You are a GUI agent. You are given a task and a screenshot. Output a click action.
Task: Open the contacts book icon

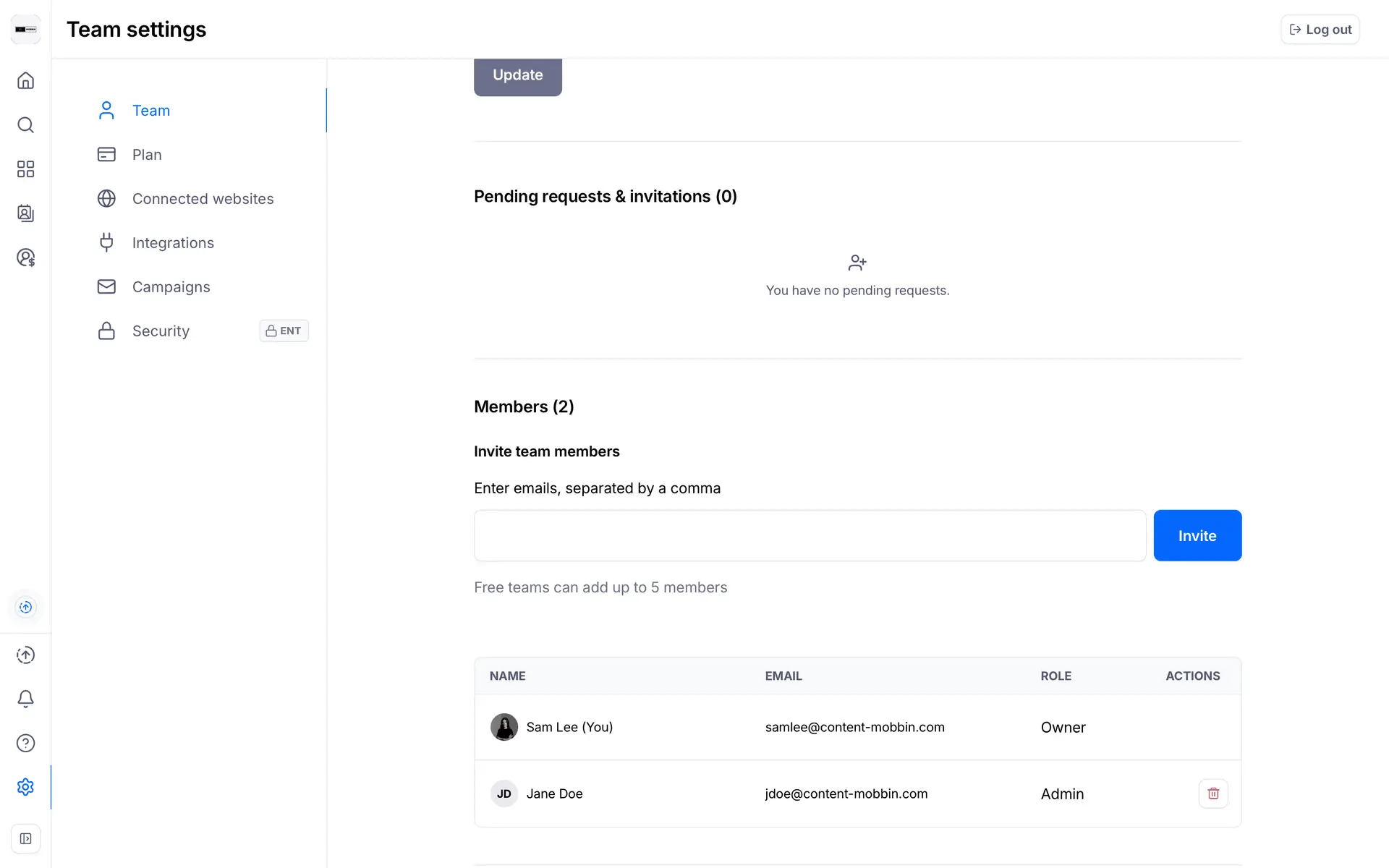click(25, 213)
